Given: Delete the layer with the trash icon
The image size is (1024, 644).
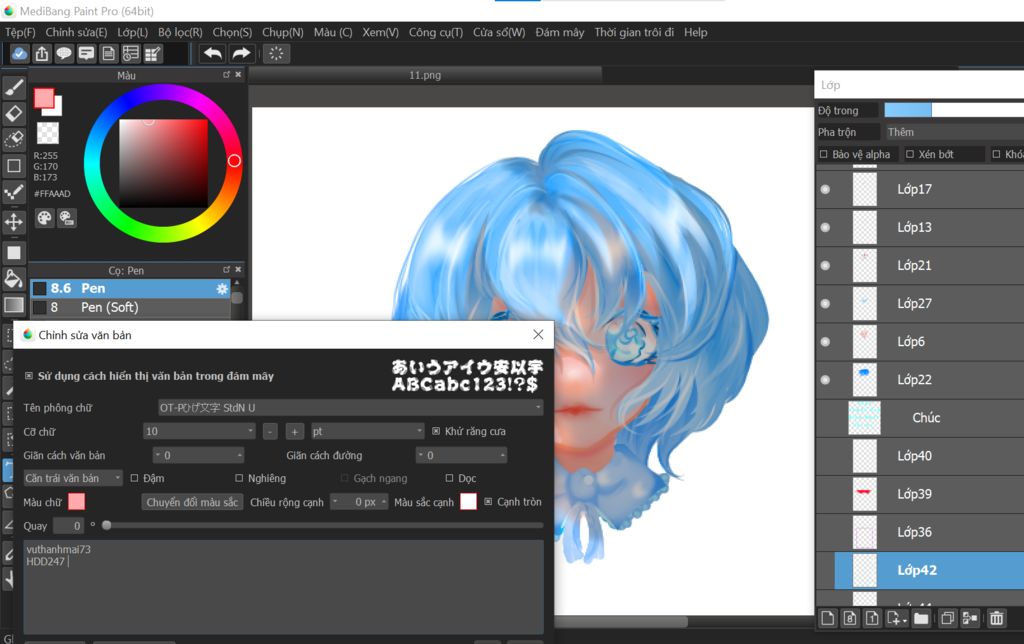Looking at the screenshot, I should pos(996,618).
